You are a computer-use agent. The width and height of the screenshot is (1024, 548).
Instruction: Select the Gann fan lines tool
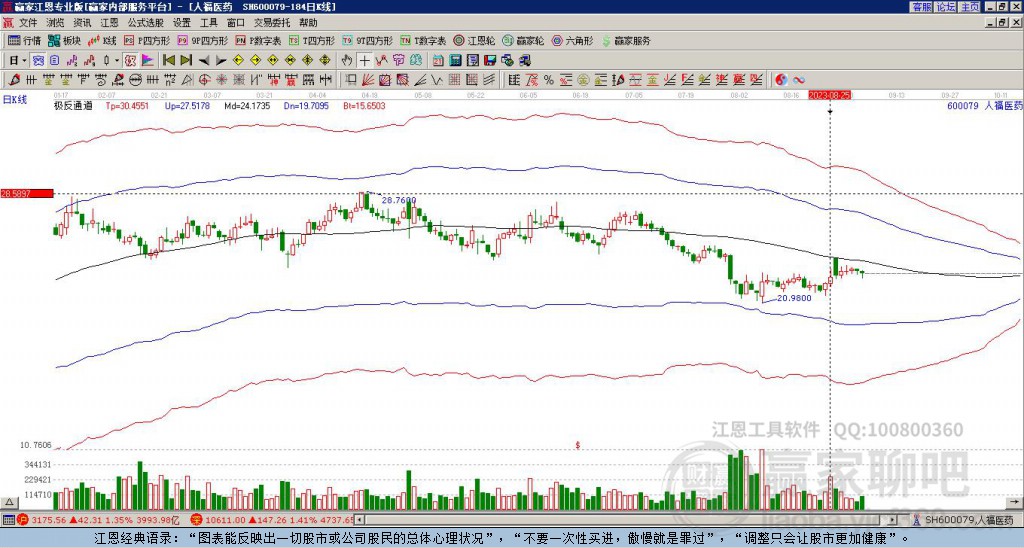coord(367,80)
